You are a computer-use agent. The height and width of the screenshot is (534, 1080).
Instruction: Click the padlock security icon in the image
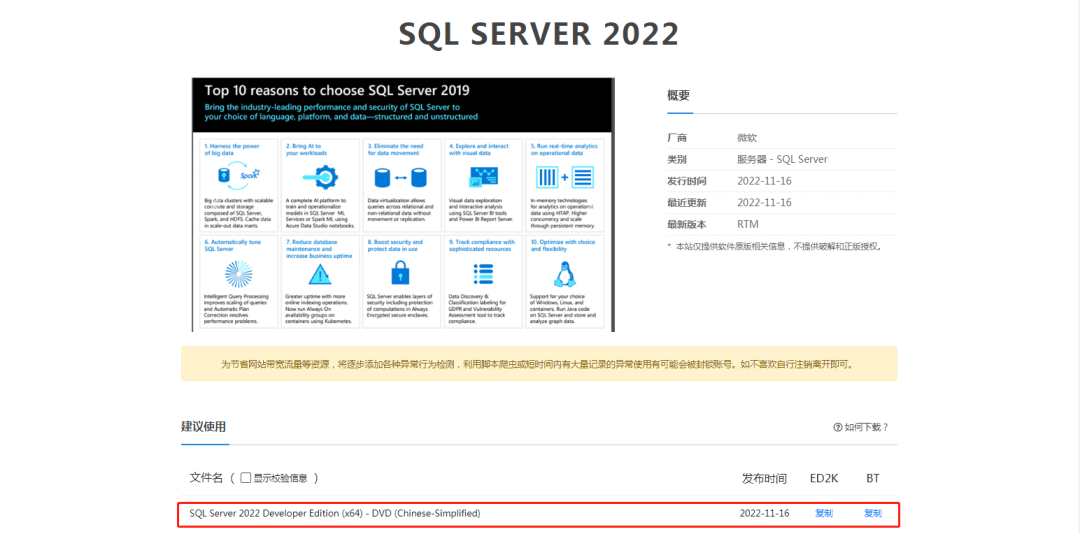[399, 274]
